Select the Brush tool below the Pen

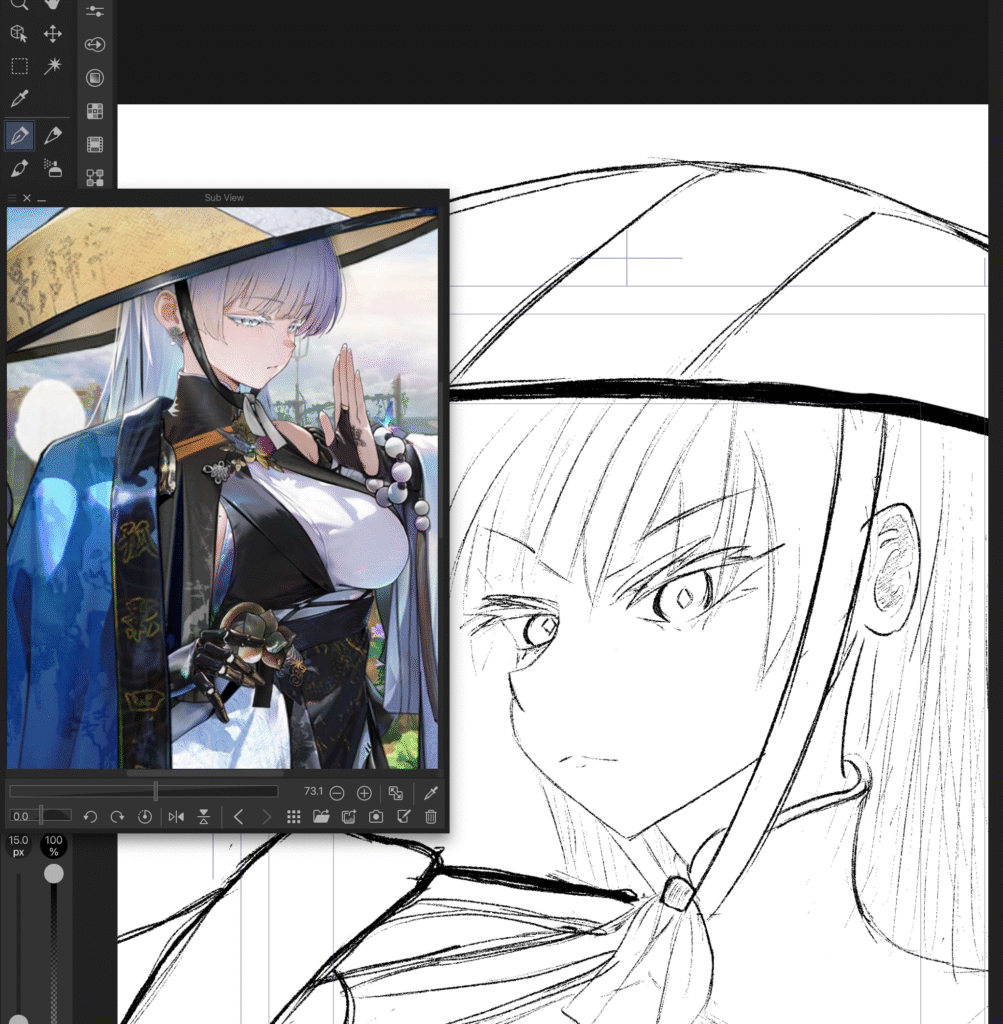[x=19, y=168]
